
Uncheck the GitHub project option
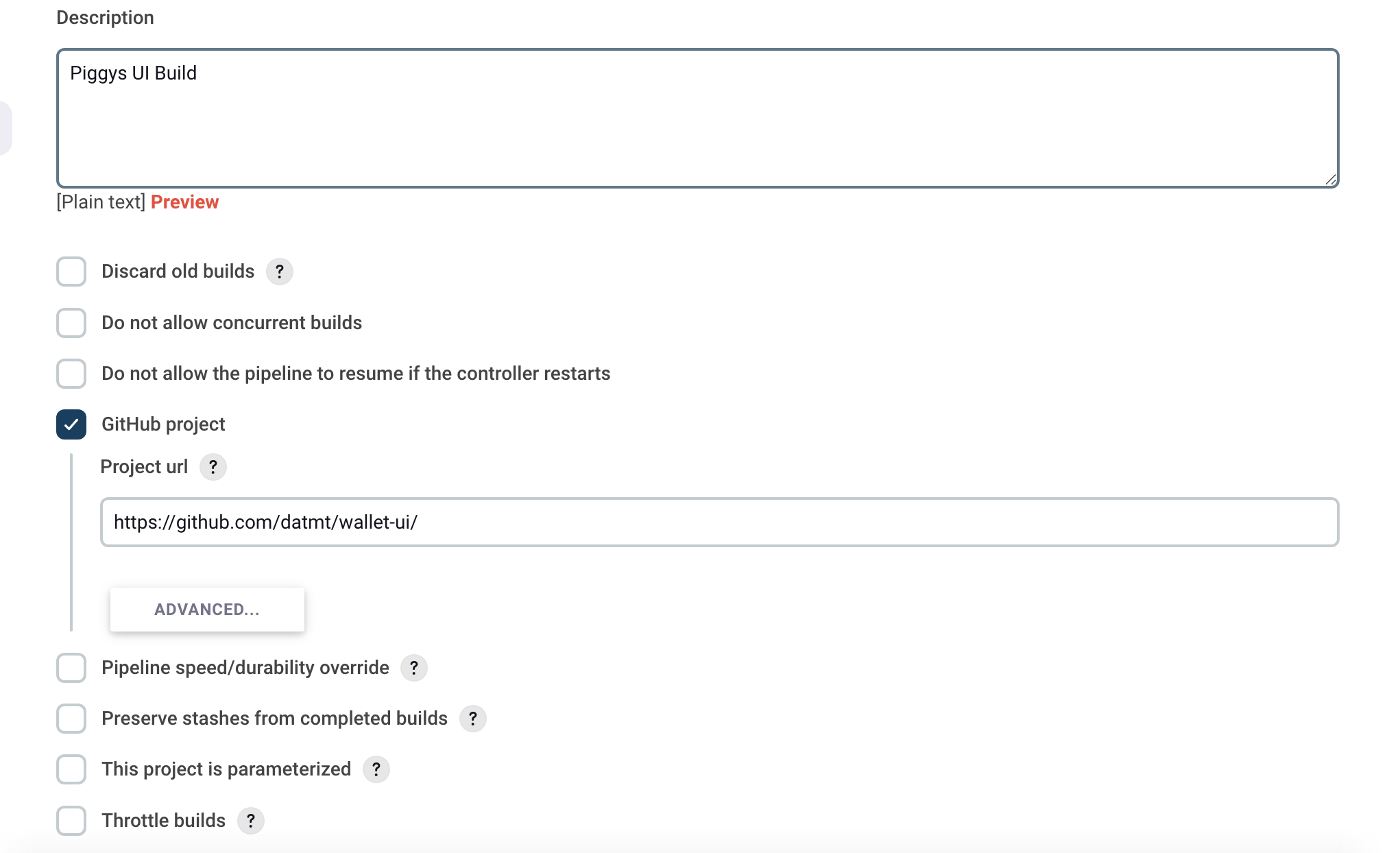click(x=71, y=424)
